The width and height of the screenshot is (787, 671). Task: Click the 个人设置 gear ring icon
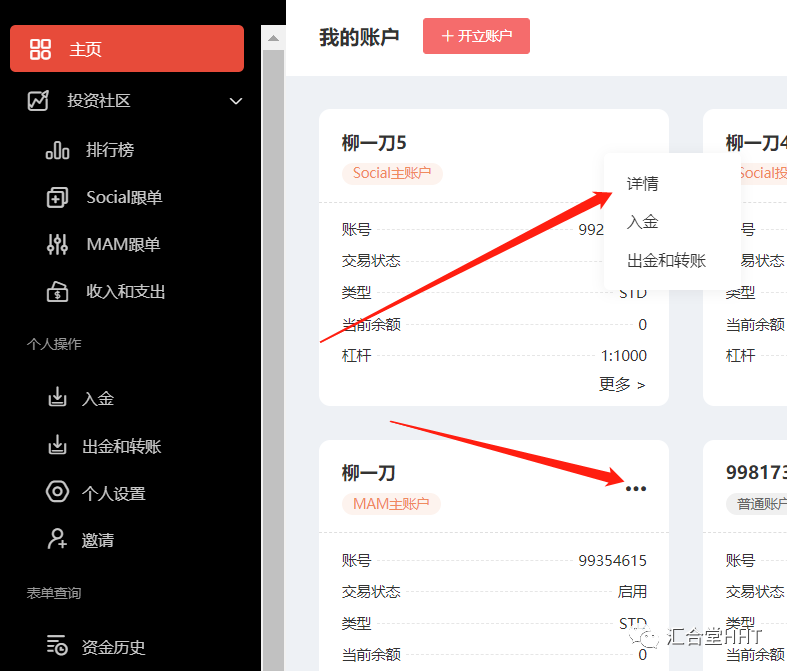point(57,491)
